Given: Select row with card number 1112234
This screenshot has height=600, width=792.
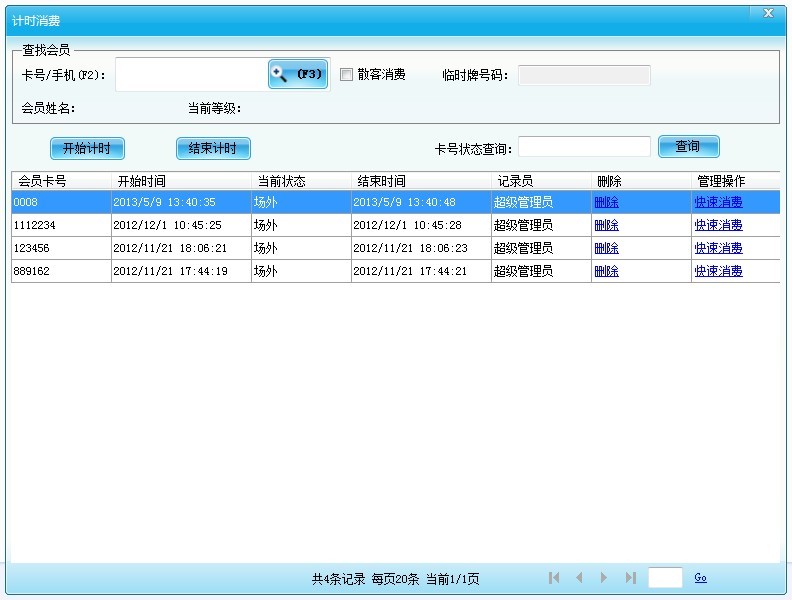Looking at the screenshot, I should (x=395, y=225).
